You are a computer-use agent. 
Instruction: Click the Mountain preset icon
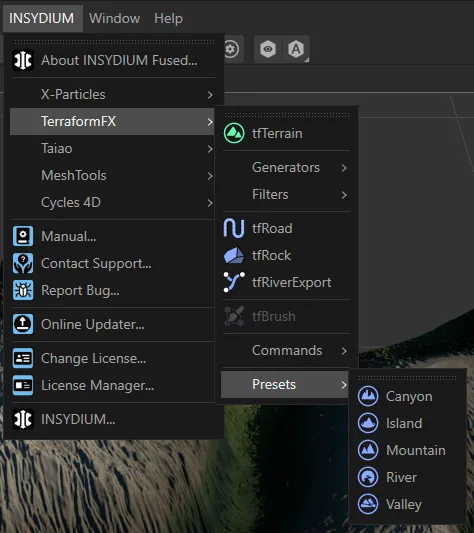[x=368, y=450]
